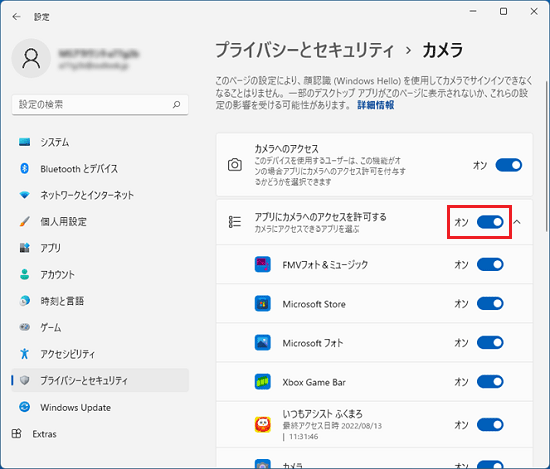This screenshot has height=469, width=550.
Task: Disable いつもアシスト ふくまろ camera toggle
Action: (x=490, y=425)
